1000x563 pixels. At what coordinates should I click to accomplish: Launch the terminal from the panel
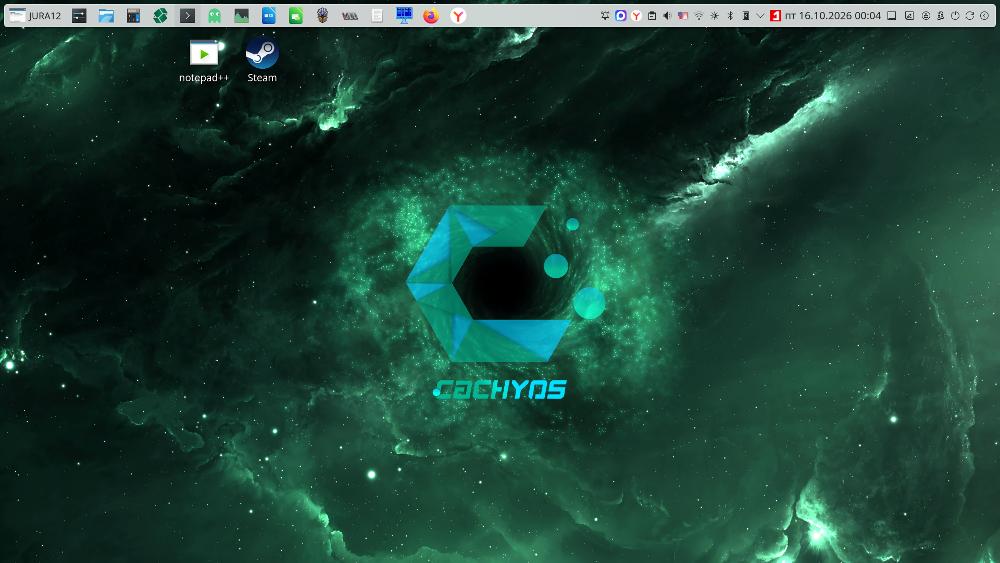click(x=188, y=15)
